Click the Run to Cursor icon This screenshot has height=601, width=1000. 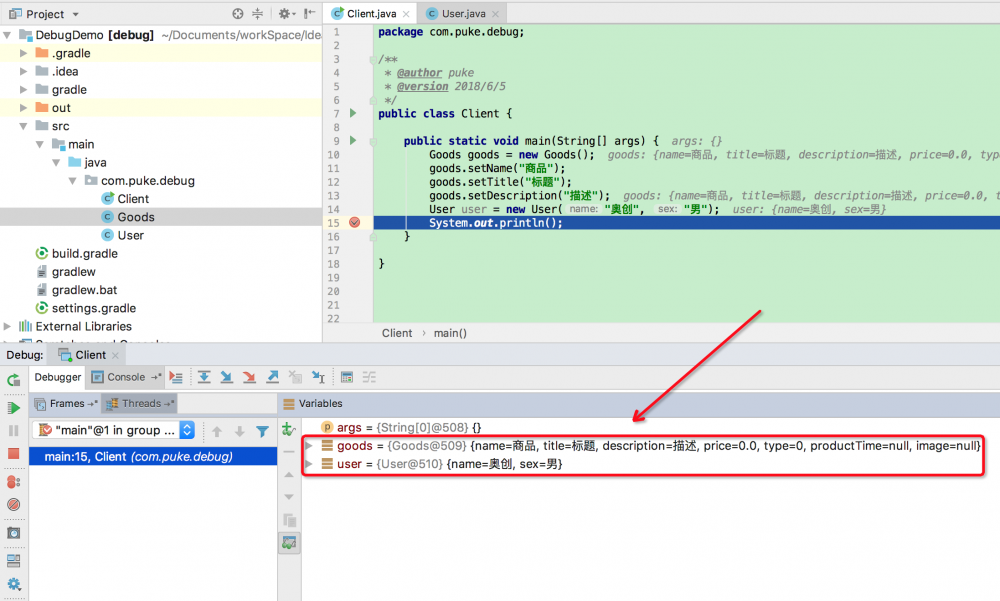pos(318,377)
